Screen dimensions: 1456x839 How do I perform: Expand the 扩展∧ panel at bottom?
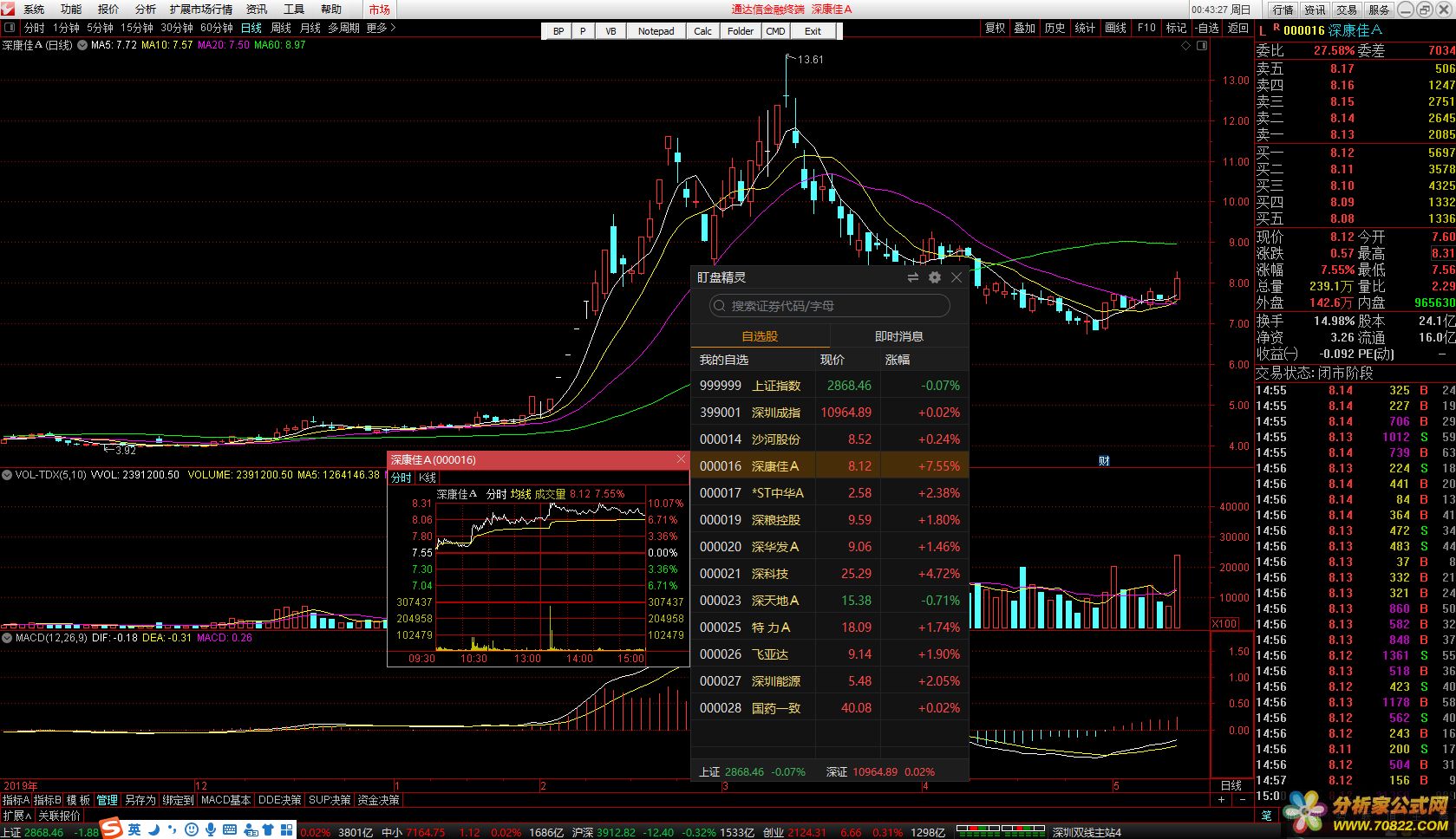[x=16, y=816]
